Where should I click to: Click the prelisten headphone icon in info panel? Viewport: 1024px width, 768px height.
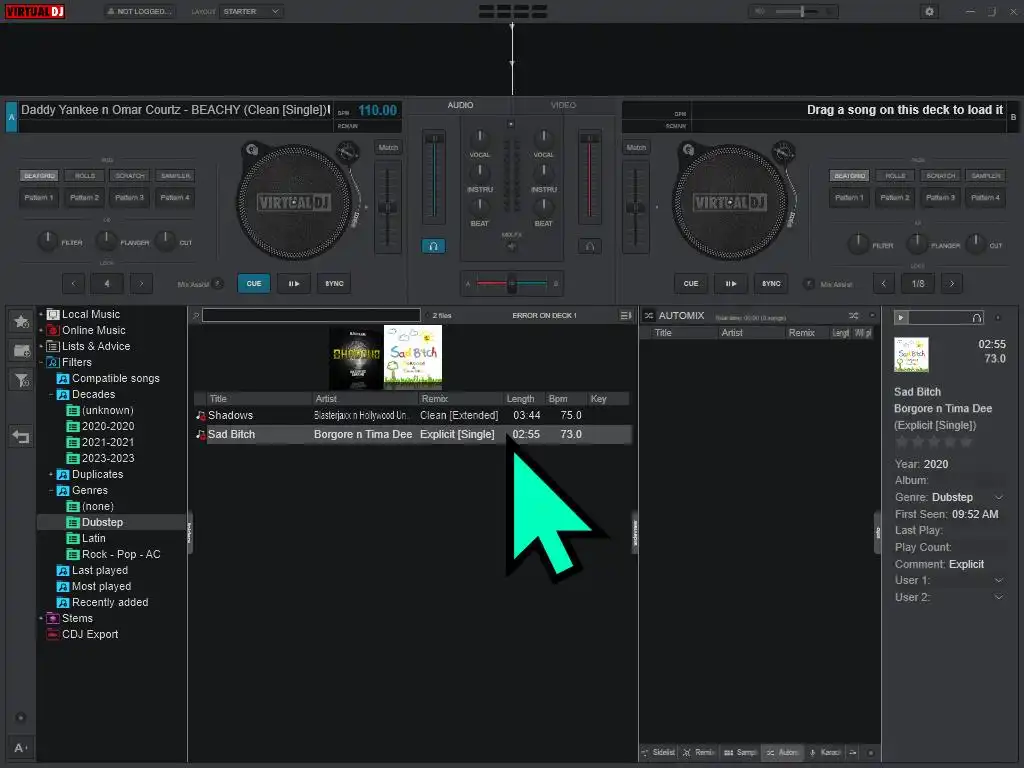(x=976, y=318)
